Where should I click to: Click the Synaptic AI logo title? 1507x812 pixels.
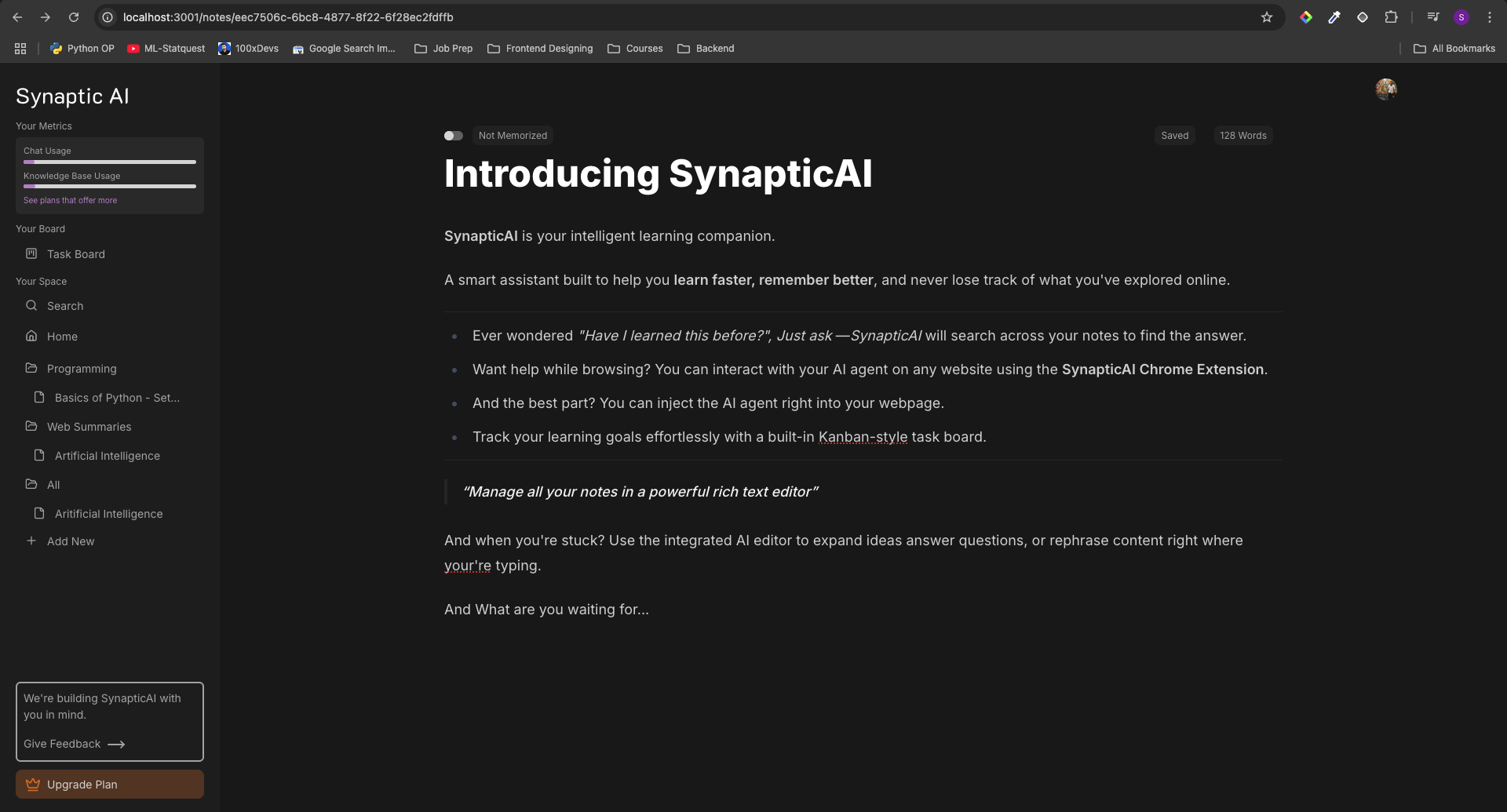(72, 96)
